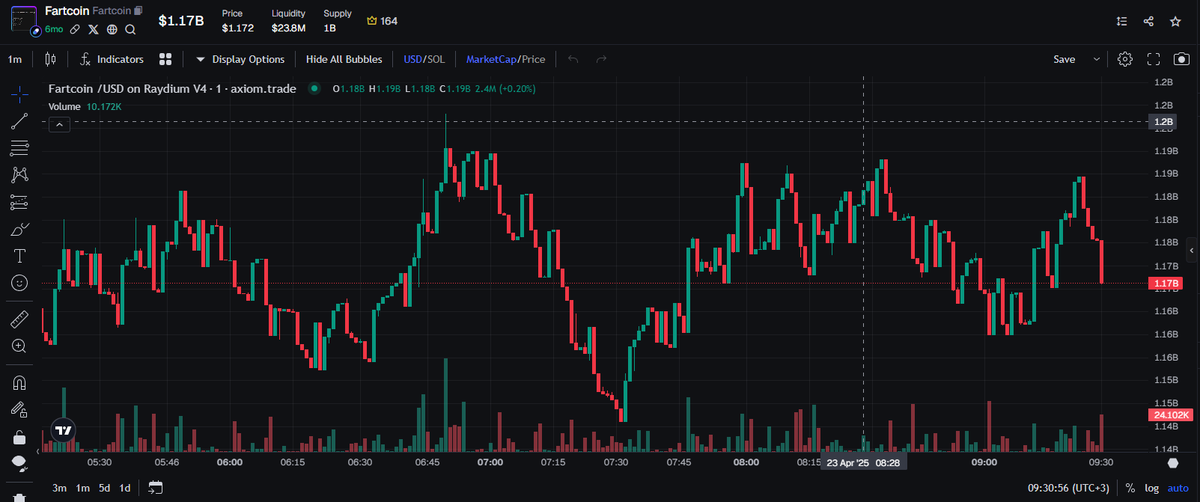Toggle log scale
Viewport: 1200px width, 502px height.
coord(1150,488)
